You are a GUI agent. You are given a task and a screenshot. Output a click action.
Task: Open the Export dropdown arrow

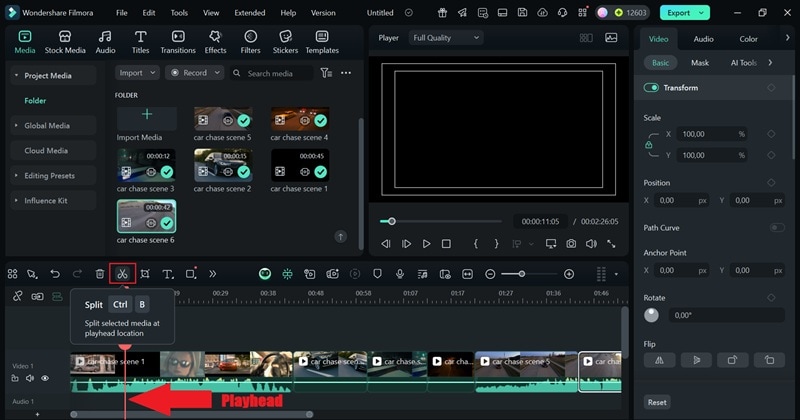[x=702, y=13]
